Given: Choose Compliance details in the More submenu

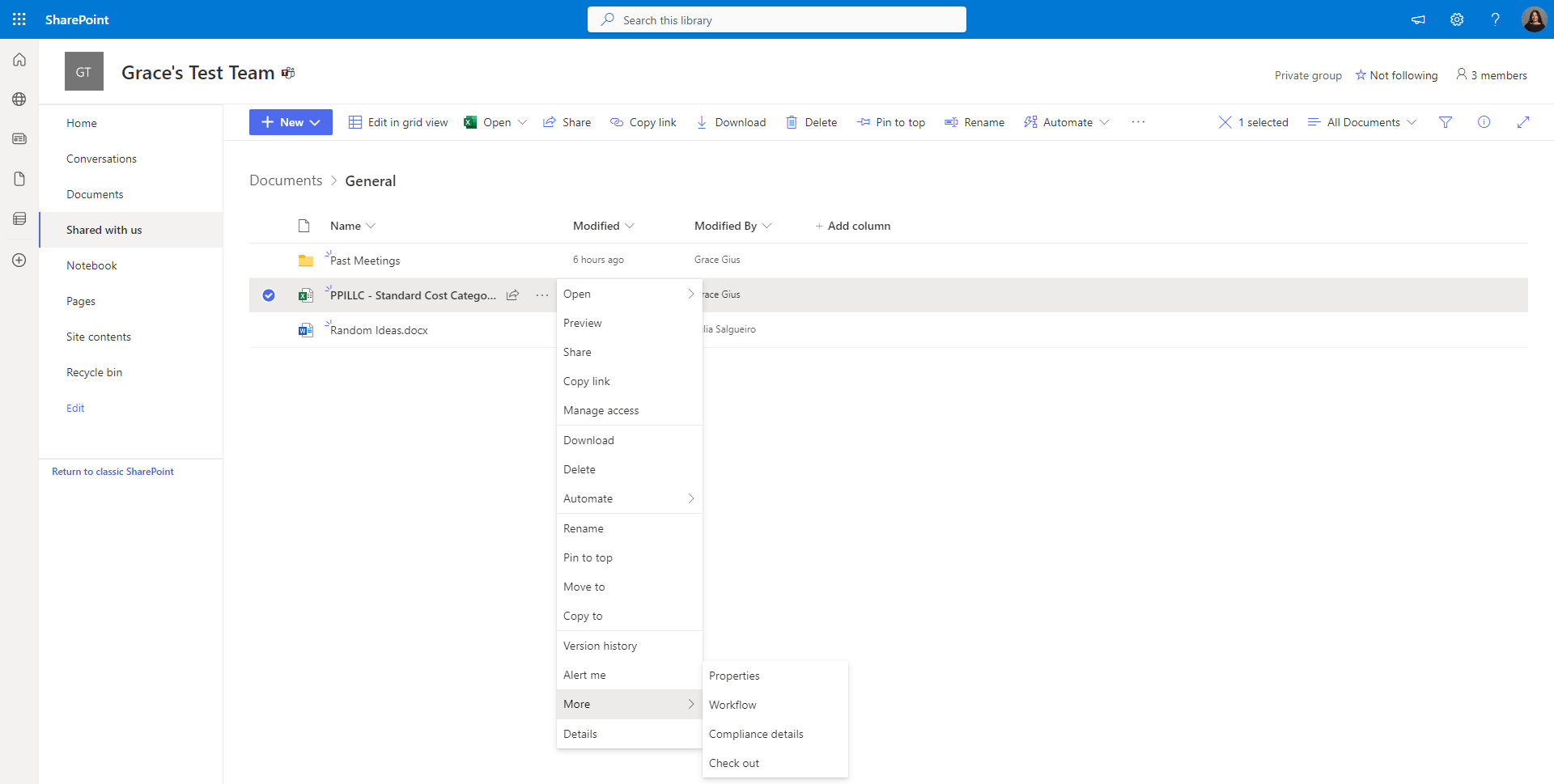Looking at the screenshot, I should [x=775, y=734].
